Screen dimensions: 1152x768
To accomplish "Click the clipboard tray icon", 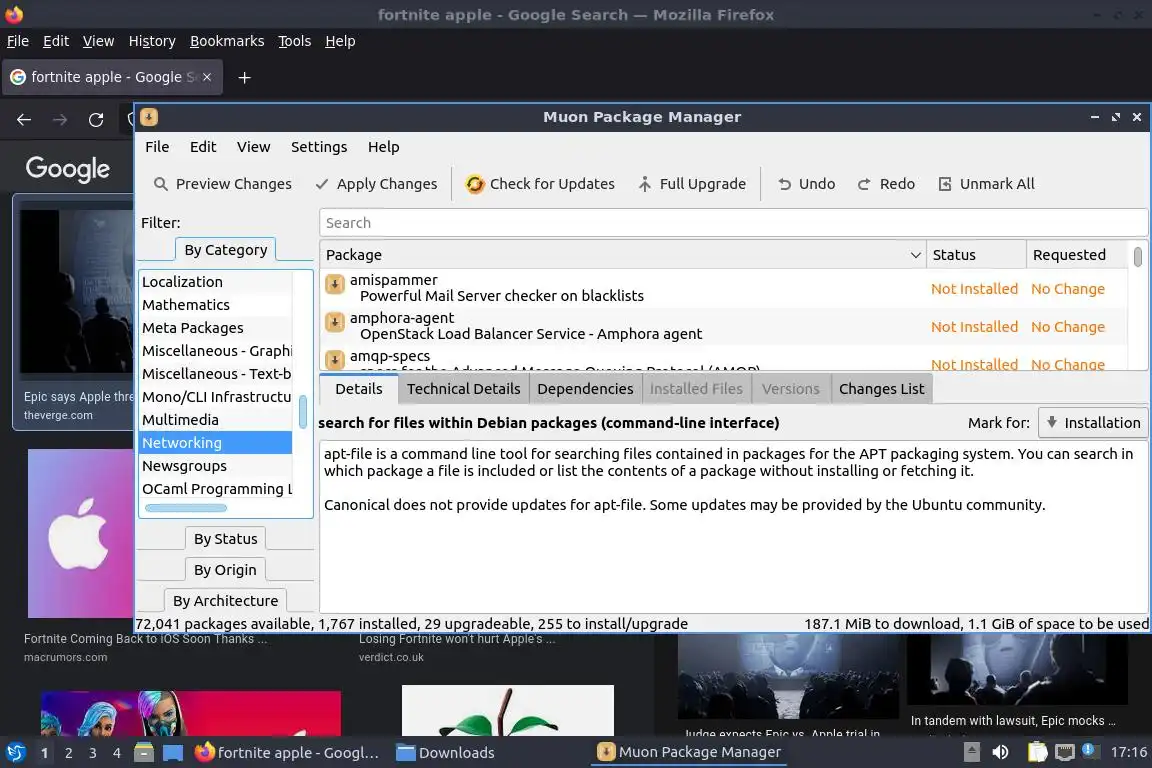I will (x=1037, y=752).
